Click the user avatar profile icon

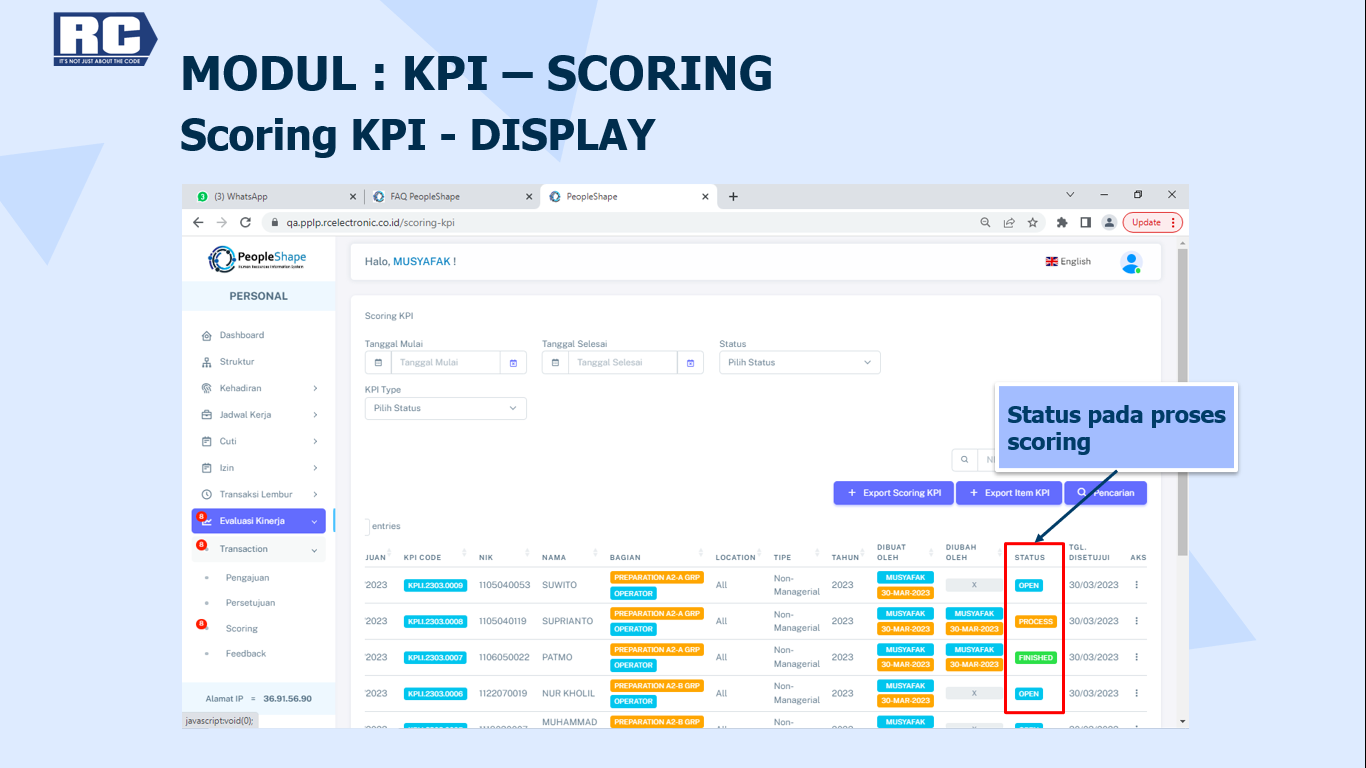(x=1131, y=262)
